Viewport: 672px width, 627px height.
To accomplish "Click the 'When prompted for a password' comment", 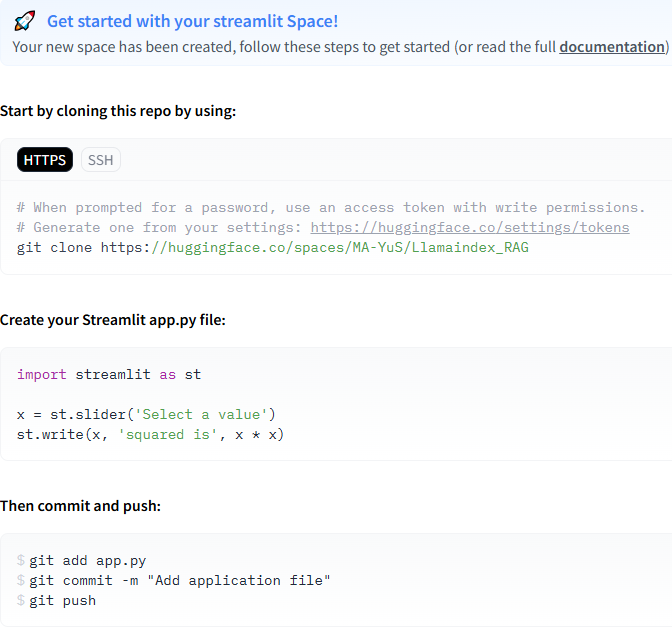I will point(331,208).
